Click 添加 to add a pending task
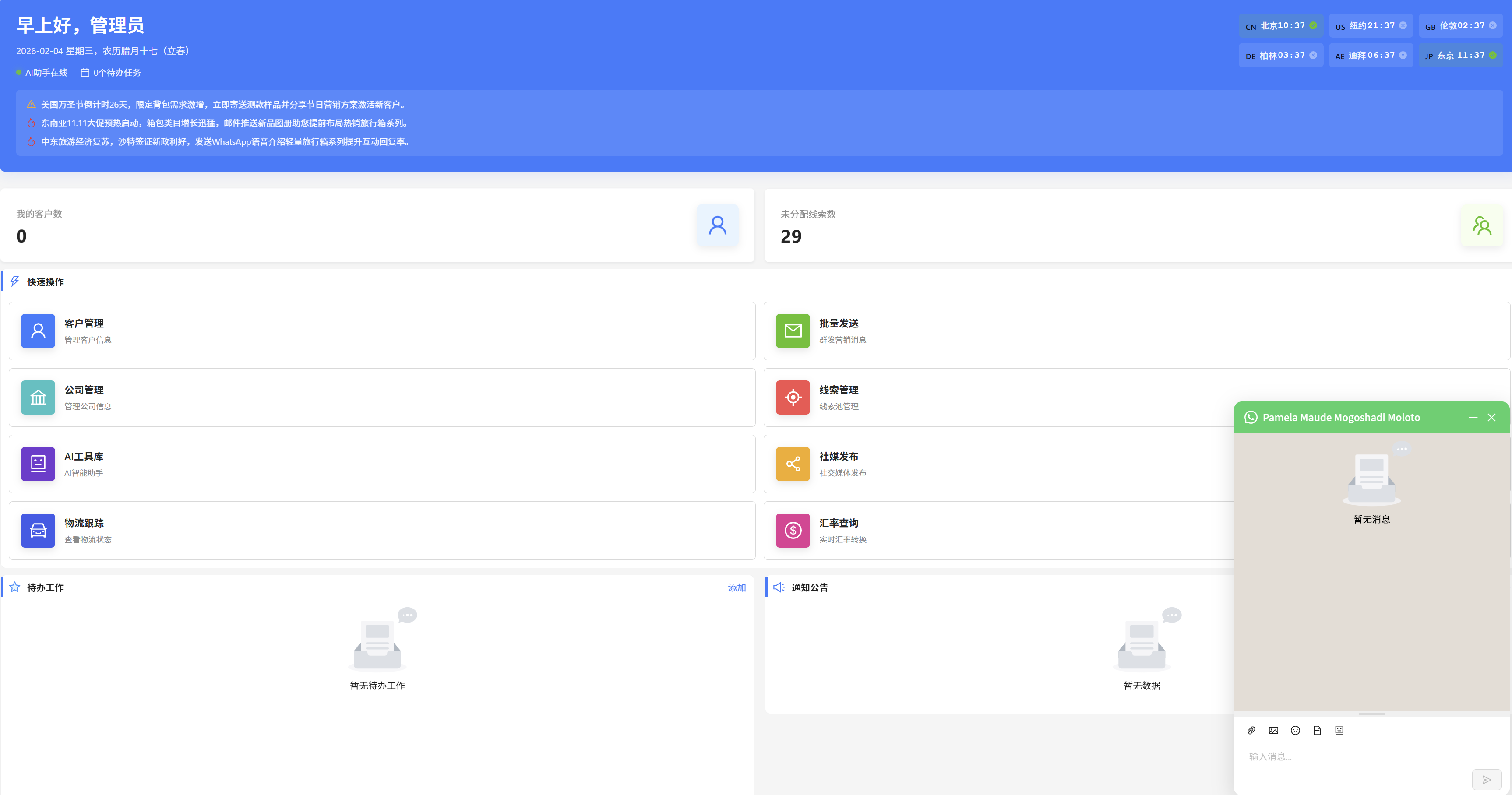Viewport: 1512px width, 795px height. [x=737, y=587]
